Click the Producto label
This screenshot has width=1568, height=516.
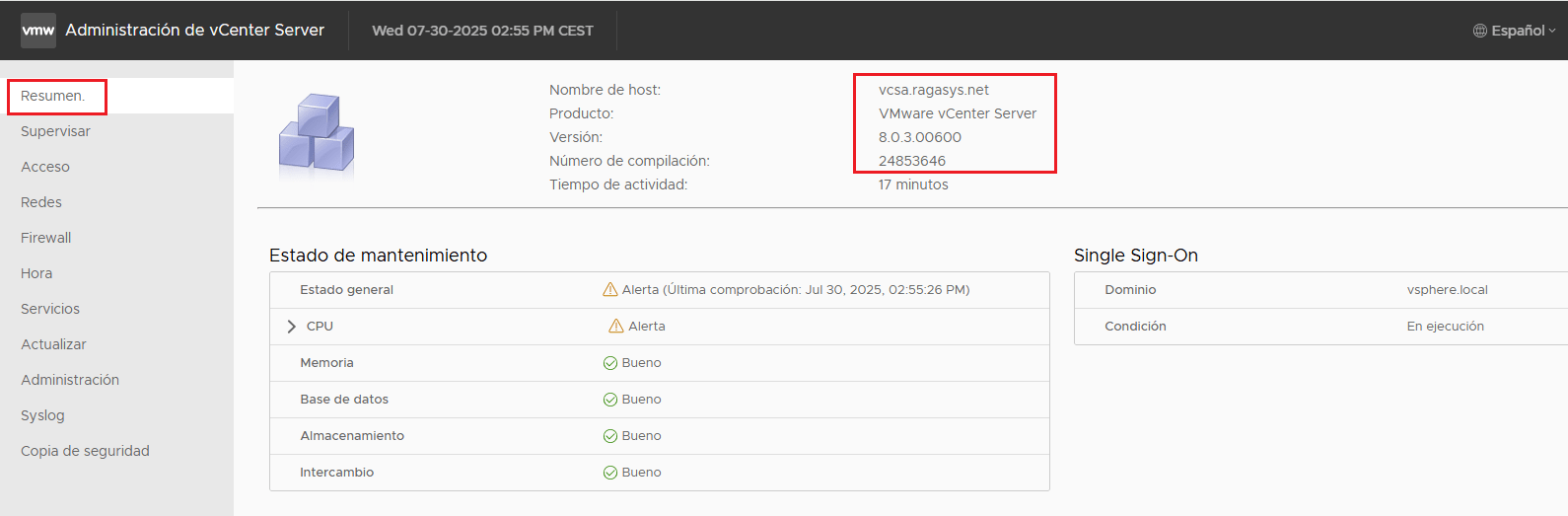click(582, 113)
